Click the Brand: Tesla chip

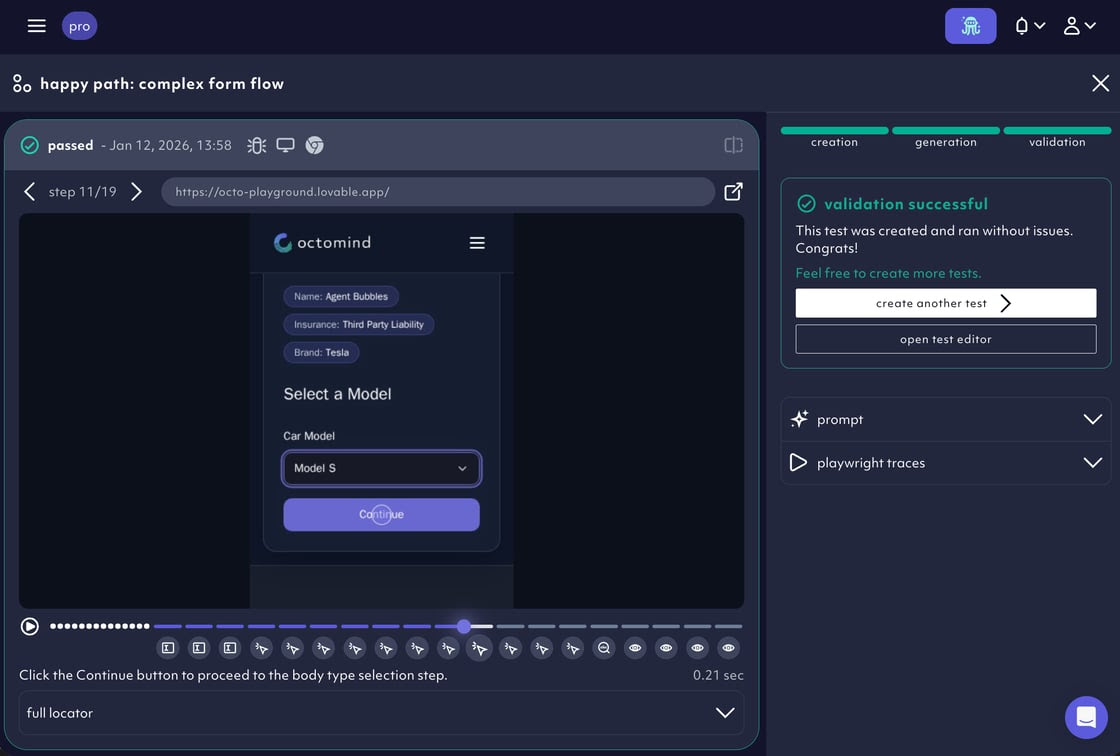click(321, 352)
